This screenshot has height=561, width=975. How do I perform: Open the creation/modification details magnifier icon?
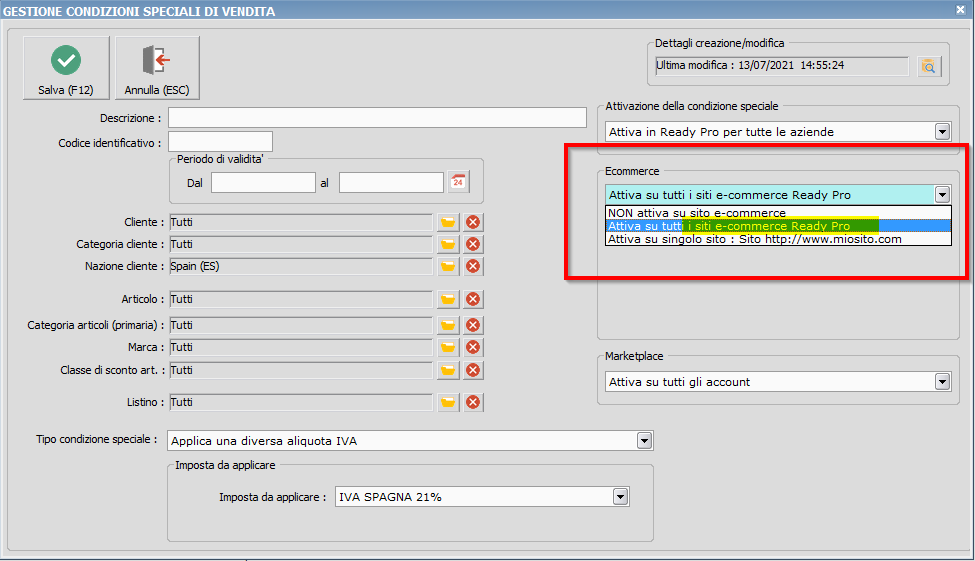click(x=929, y=66)
